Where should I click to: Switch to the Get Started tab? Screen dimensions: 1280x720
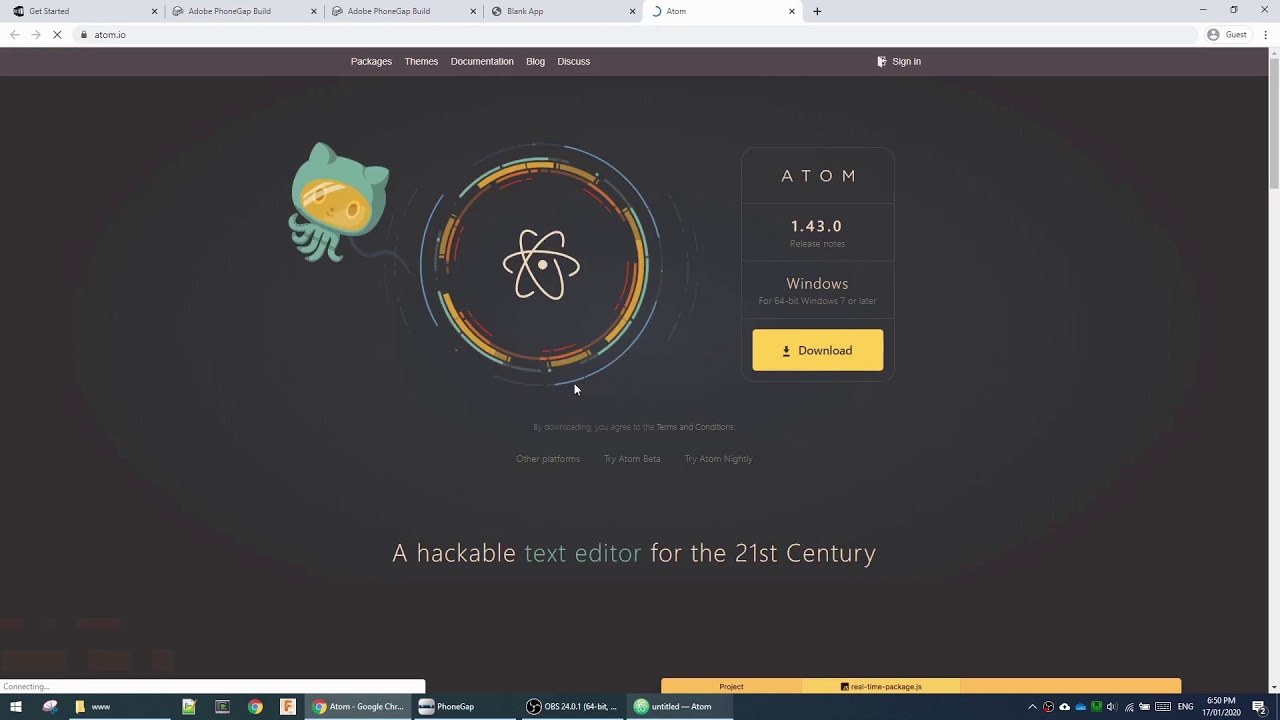[x=84, y=11]
